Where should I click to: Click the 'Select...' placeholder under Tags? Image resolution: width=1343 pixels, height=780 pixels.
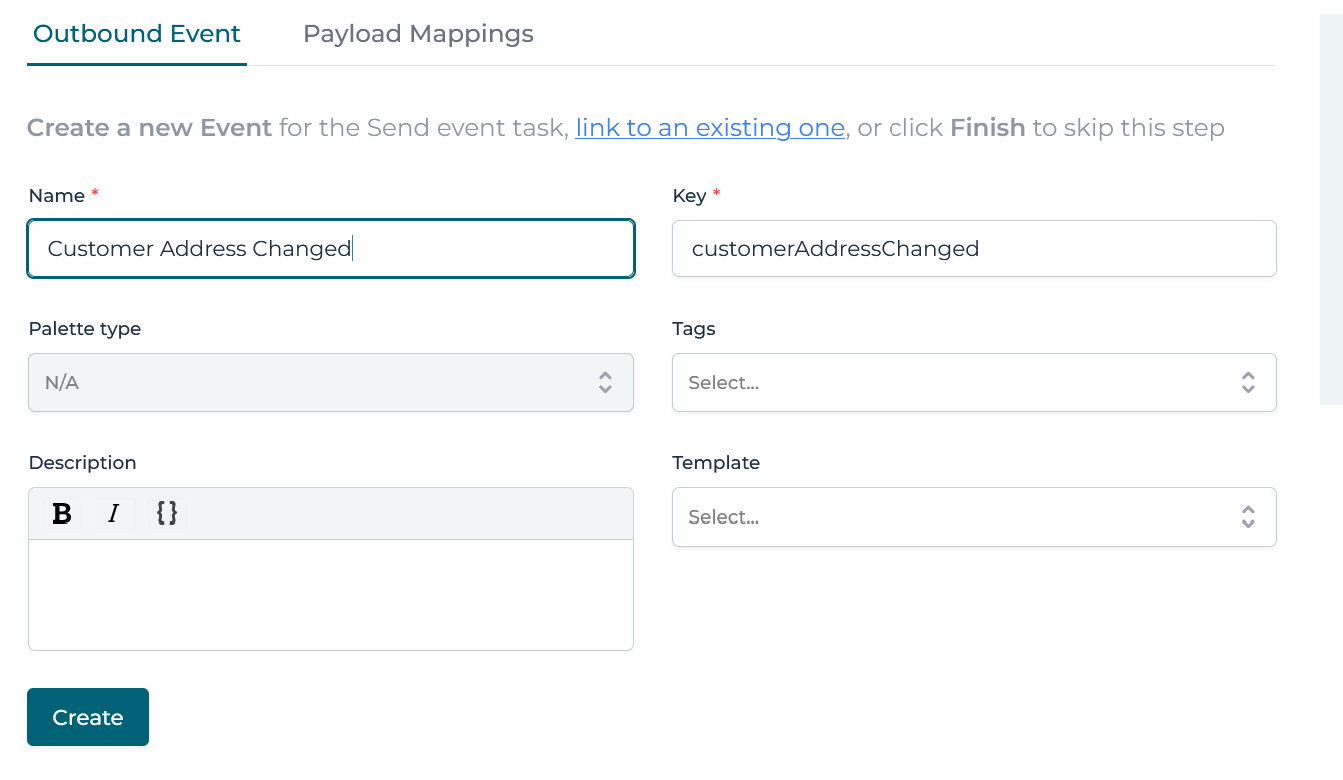[723, 382]
